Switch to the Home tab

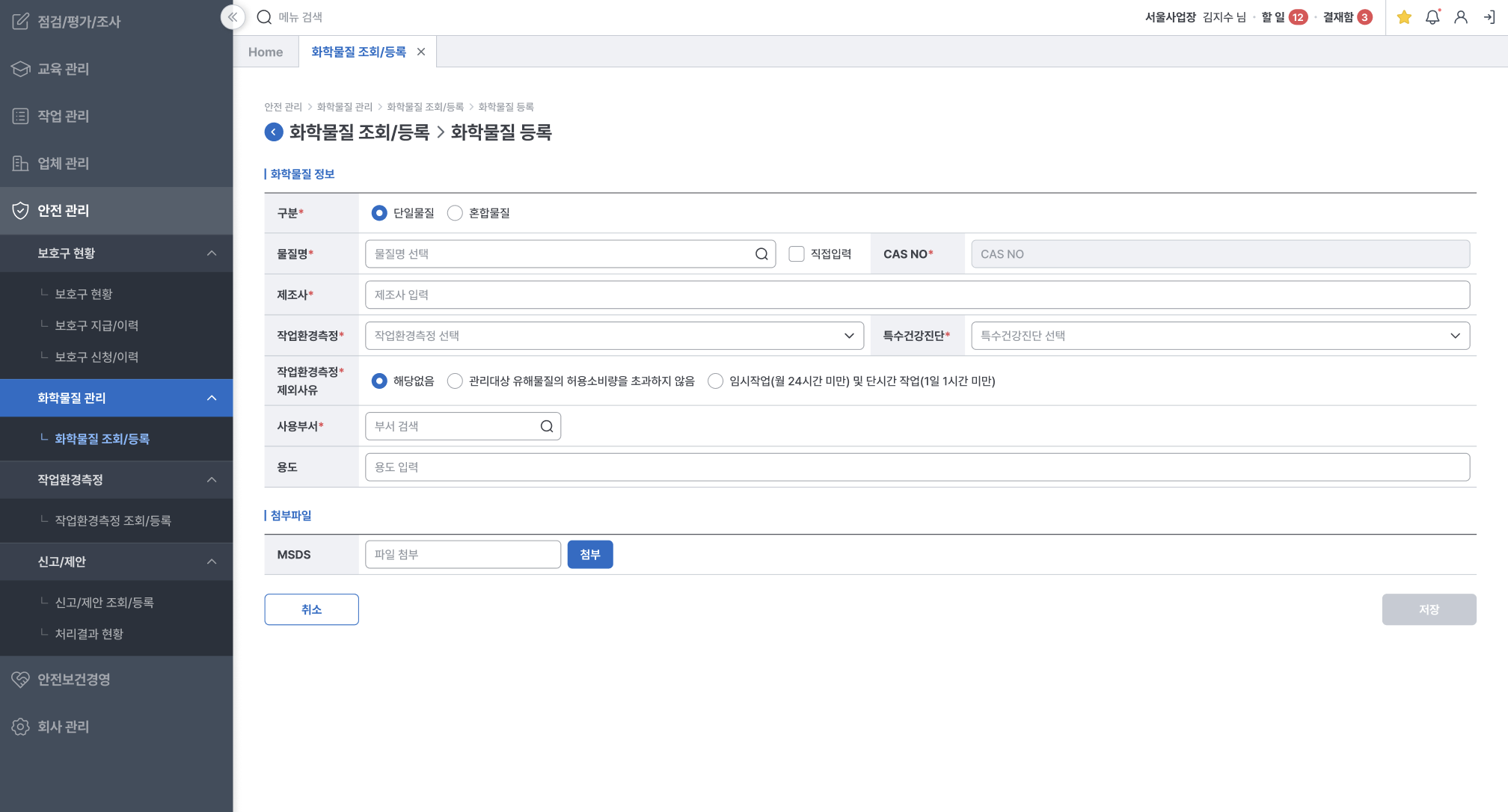coord(266,52)
